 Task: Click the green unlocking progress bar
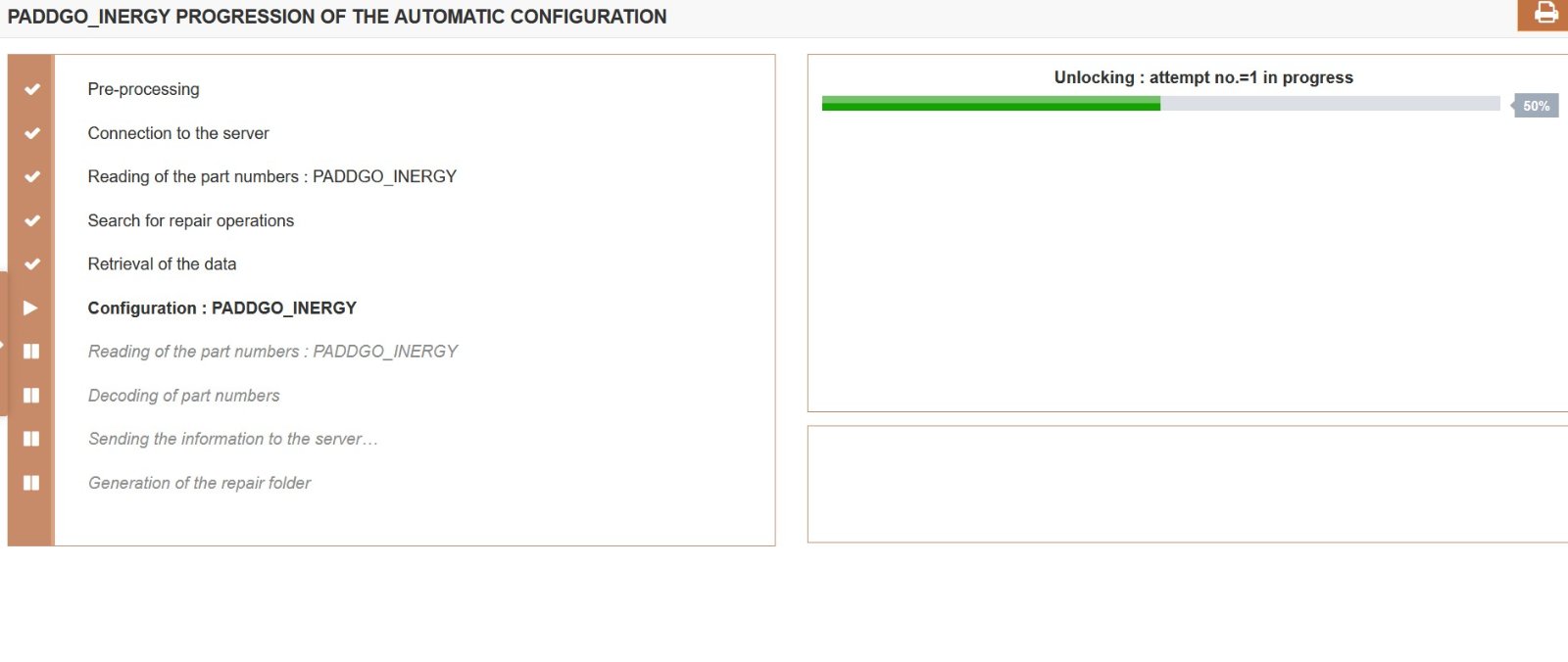(x=991, y=103)
